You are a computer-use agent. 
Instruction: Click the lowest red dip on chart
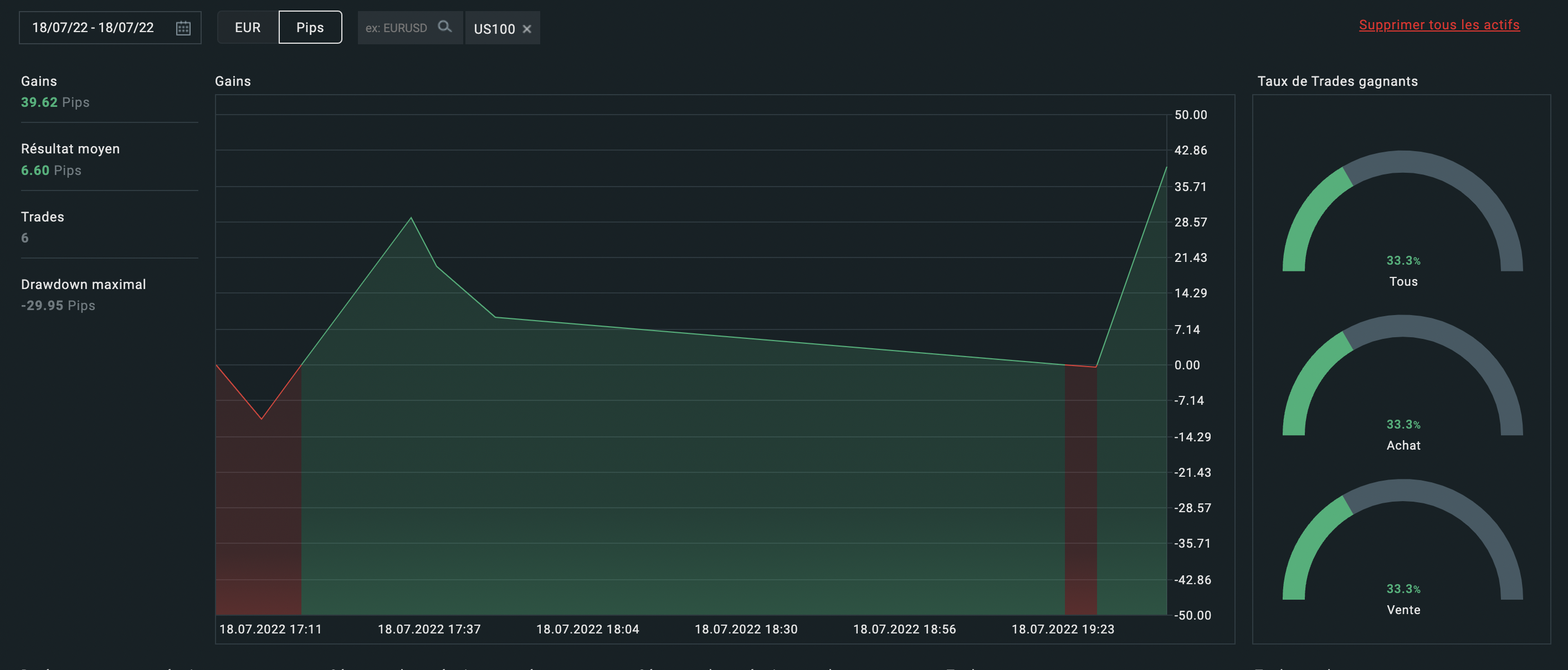[x=262, y=419]
